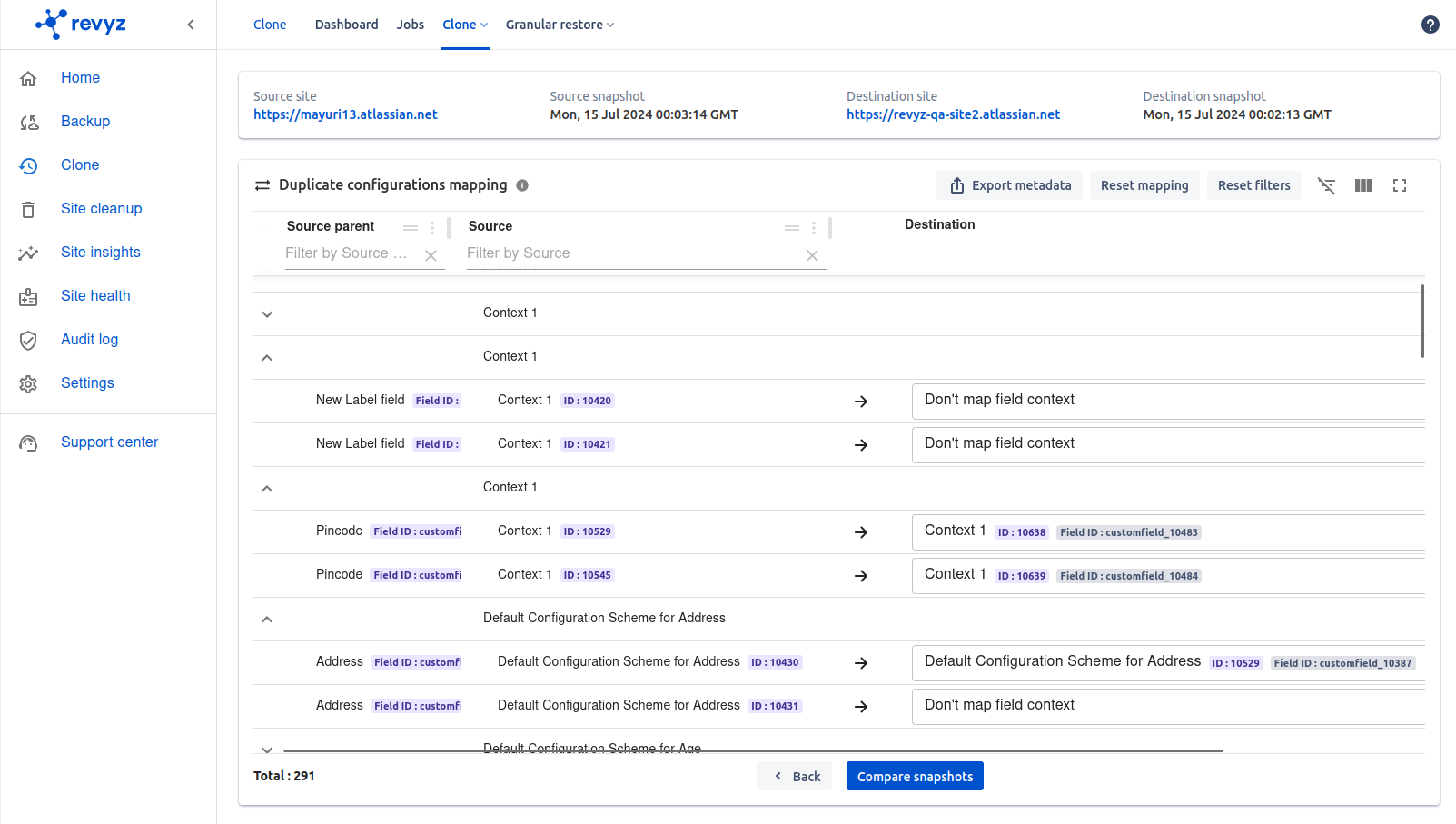
Task: Click the help question mark icon
Action: click(x=1430, y=25)
